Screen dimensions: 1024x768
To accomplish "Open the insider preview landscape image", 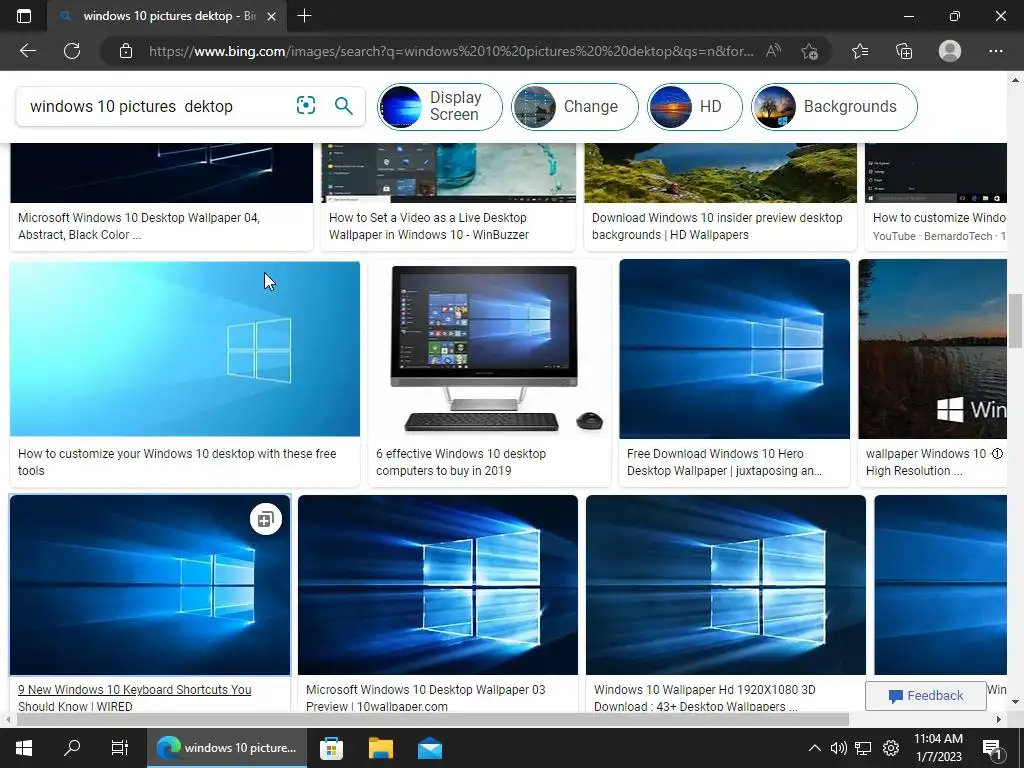I will pyautogui.click(x=720, y=173).
